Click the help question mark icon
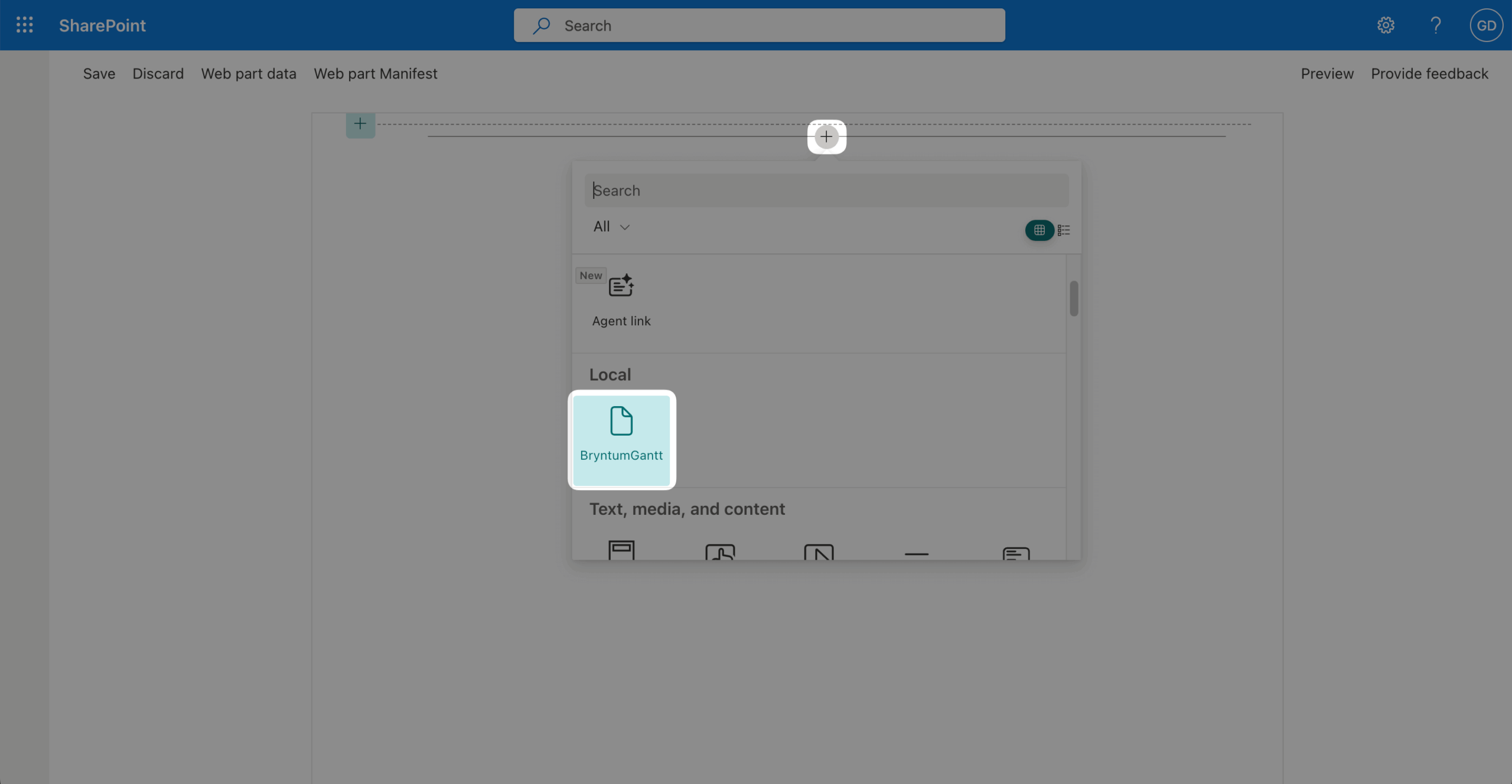 click(x=1436, y=25)
